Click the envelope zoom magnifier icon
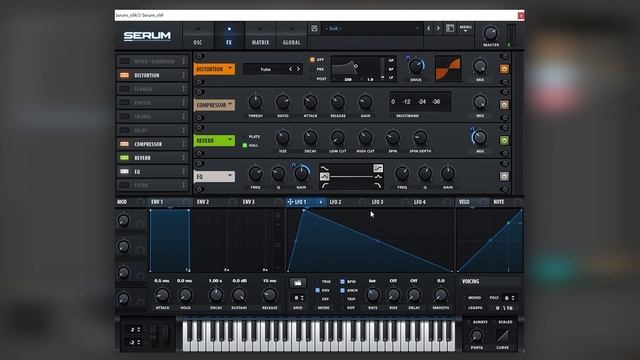 point(278,244)
